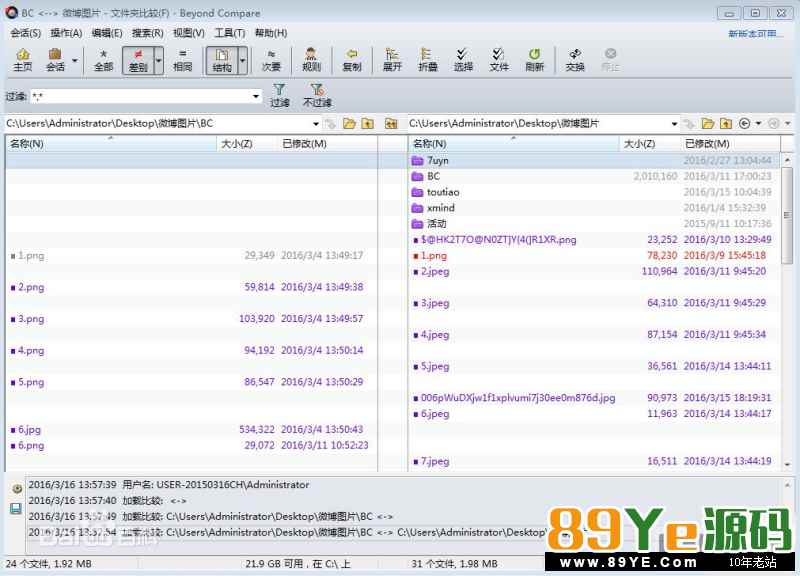
Task: Click into the 过滤 filter text field
Action: coord(140,96)
